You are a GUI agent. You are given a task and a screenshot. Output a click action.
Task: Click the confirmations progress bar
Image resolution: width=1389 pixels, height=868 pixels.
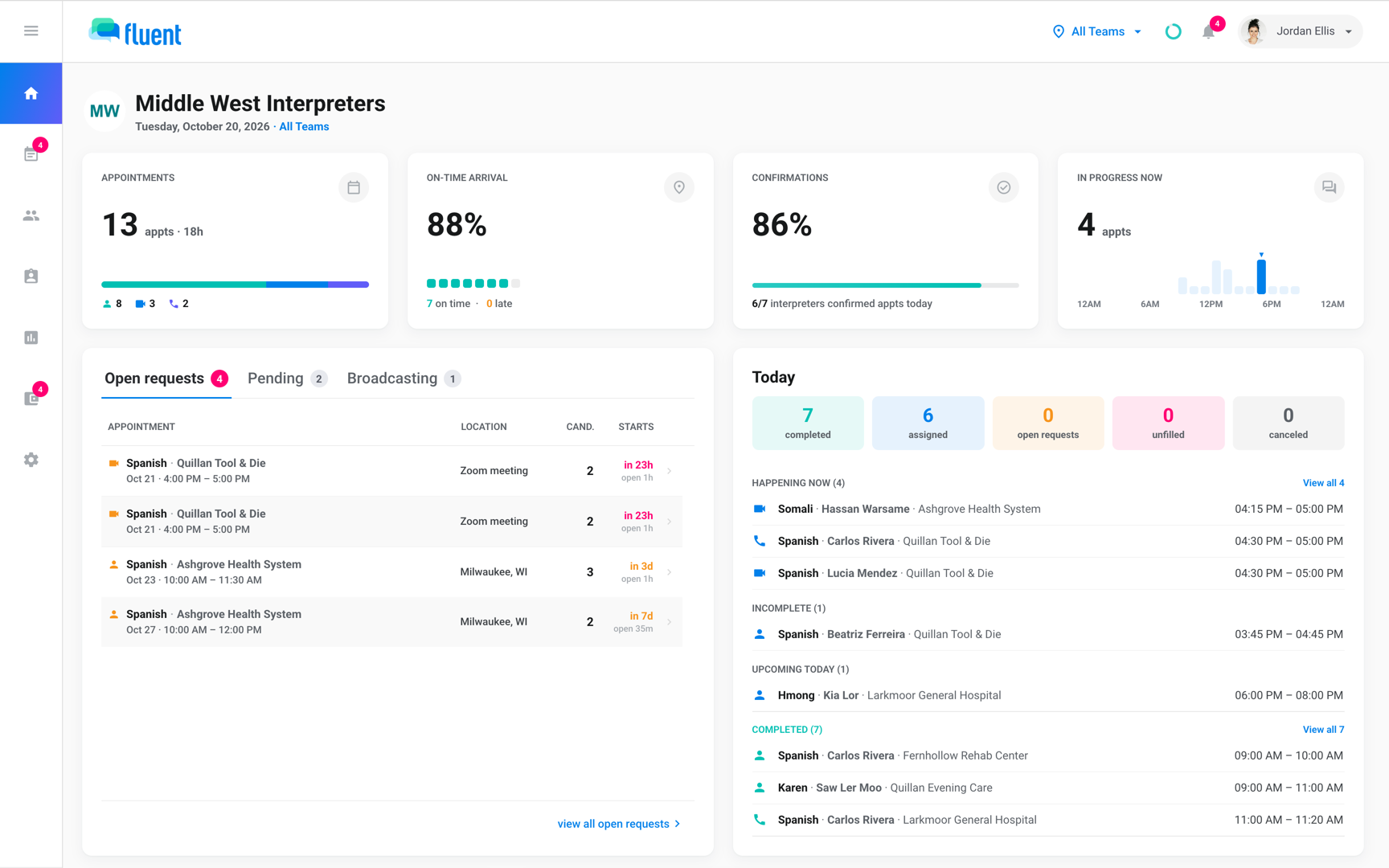coord(885,285)
